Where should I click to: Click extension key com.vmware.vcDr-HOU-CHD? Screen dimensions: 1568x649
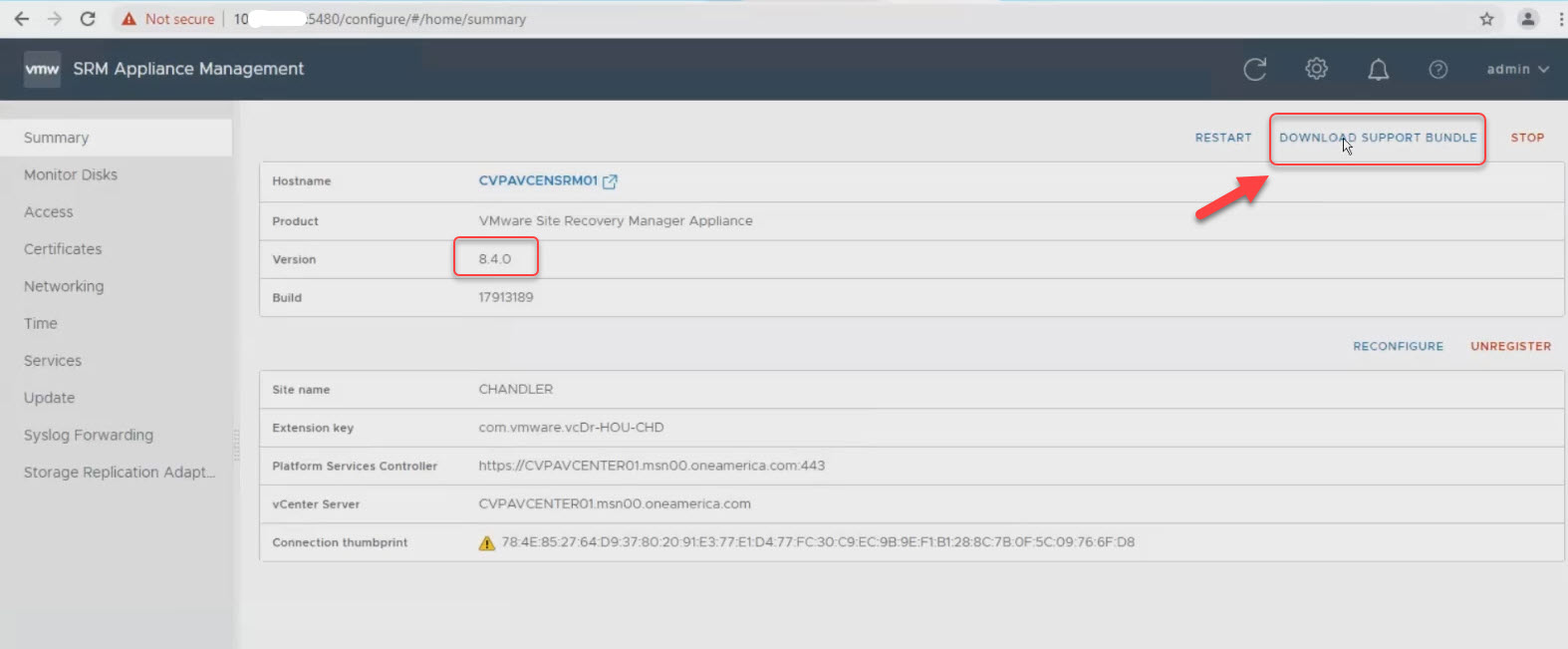pos(571,428)
